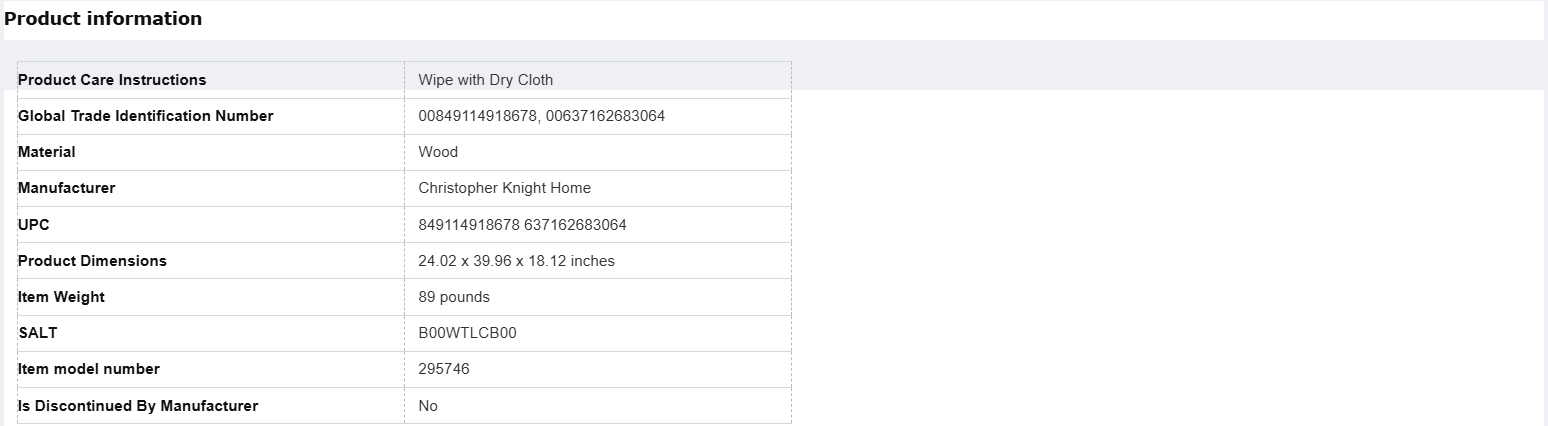This screenshot has width=1548, height=426.
Task: Select the Item model number label
Action: point(89,369)
